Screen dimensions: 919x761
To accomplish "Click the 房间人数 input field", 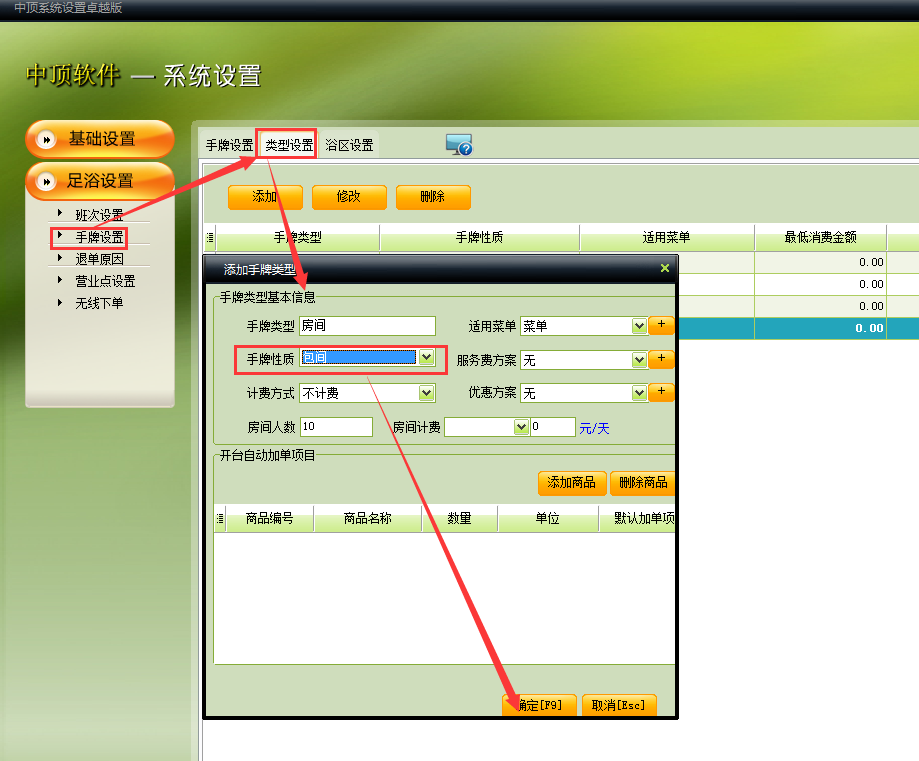I will point(336,427).
